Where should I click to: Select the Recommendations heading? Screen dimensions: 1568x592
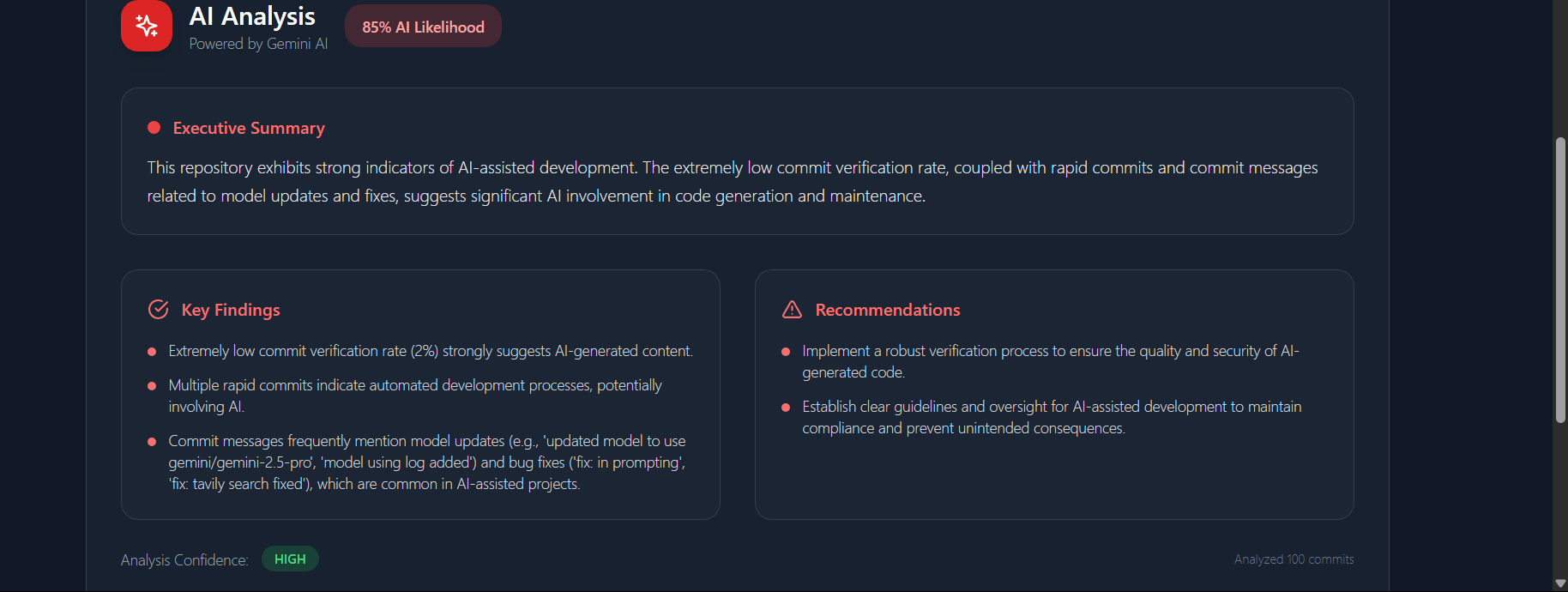pyautogui.click(x=888, y=310)
